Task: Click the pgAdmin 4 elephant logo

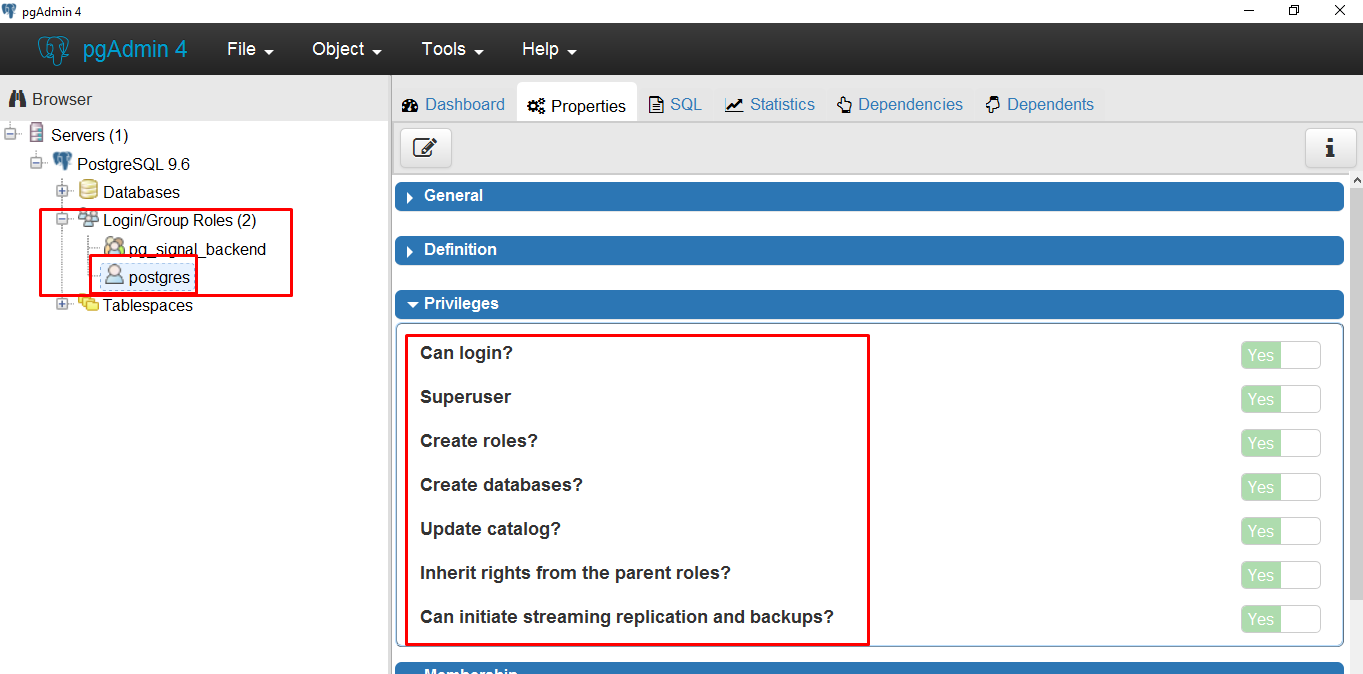Action: click(53, 50)
